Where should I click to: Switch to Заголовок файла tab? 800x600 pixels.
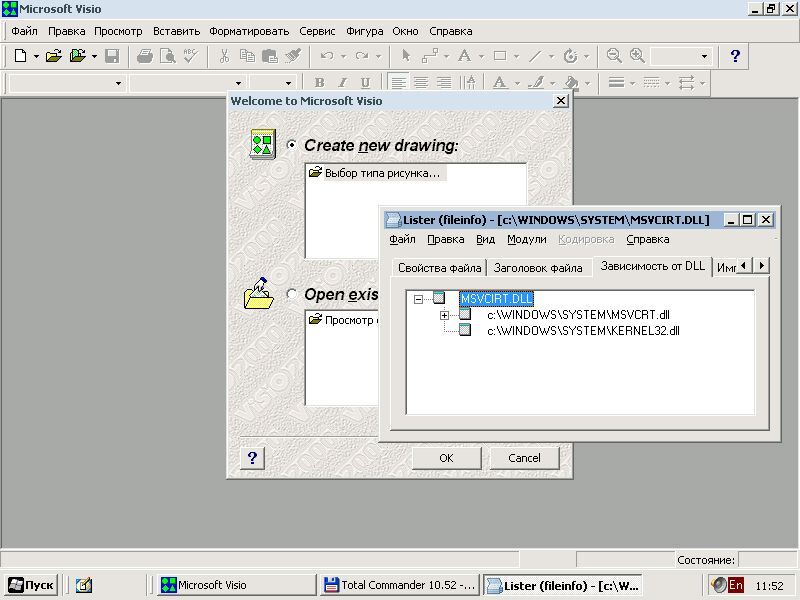point(538,268)
